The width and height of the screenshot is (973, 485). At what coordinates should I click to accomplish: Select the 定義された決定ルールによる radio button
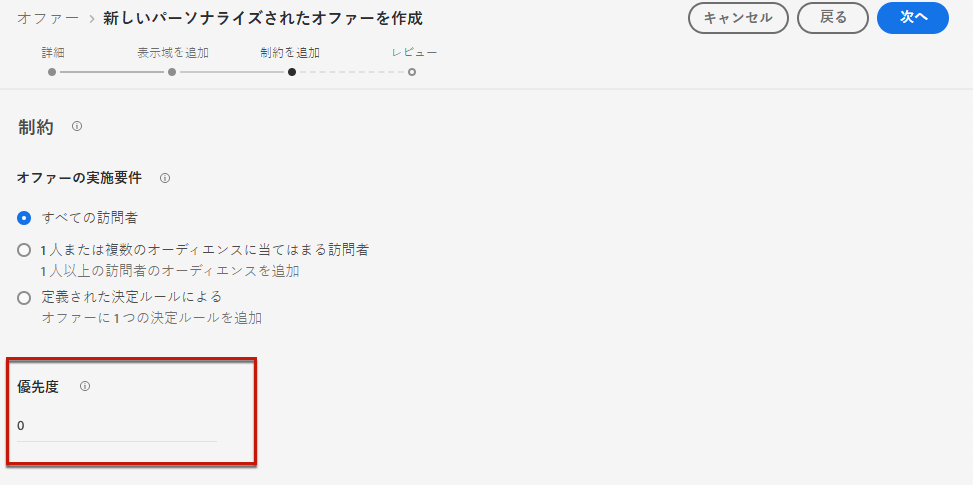(24, 298)
